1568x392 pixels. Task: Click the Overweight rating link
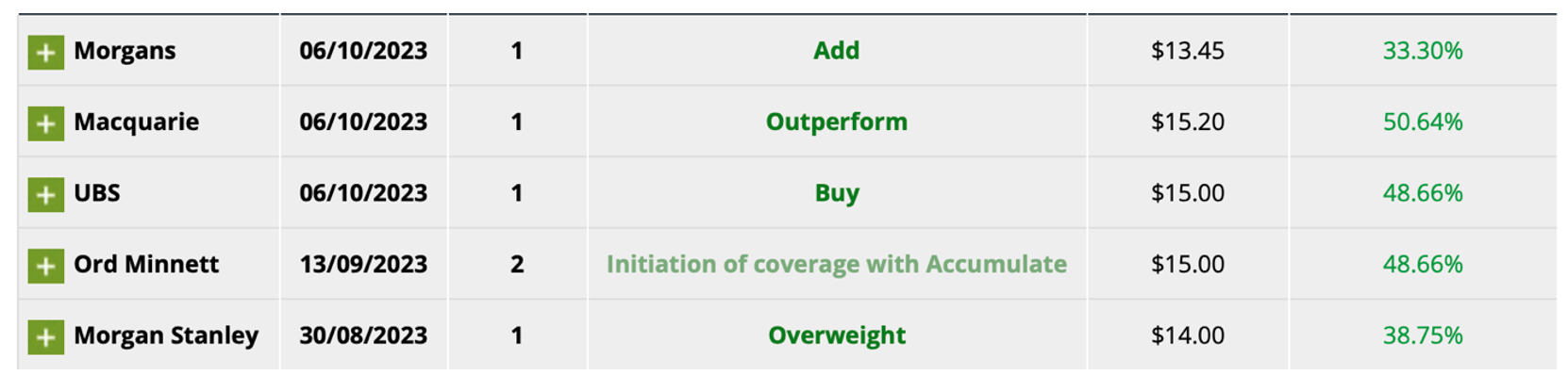[x=836, y=335]
